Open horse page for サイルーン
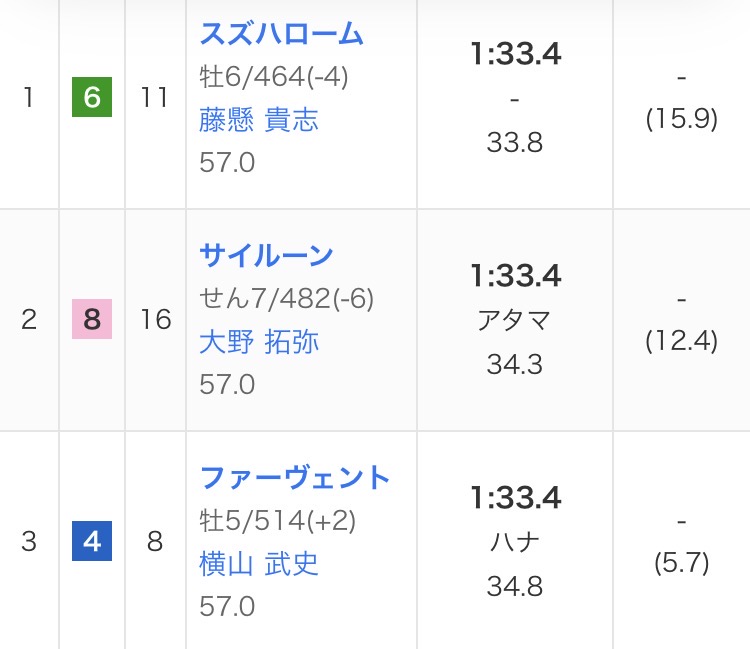 266,256
